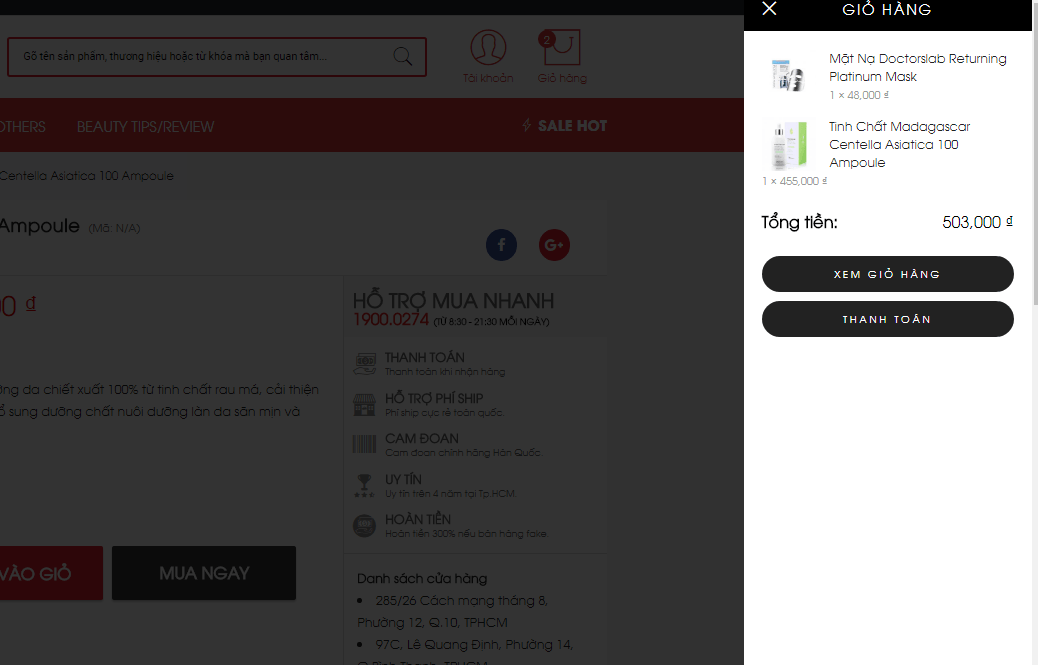Click the HOÀN TIỀN refund icon
The height and width of the screenshot is (665, 1038).
click(x=364, y=526)
